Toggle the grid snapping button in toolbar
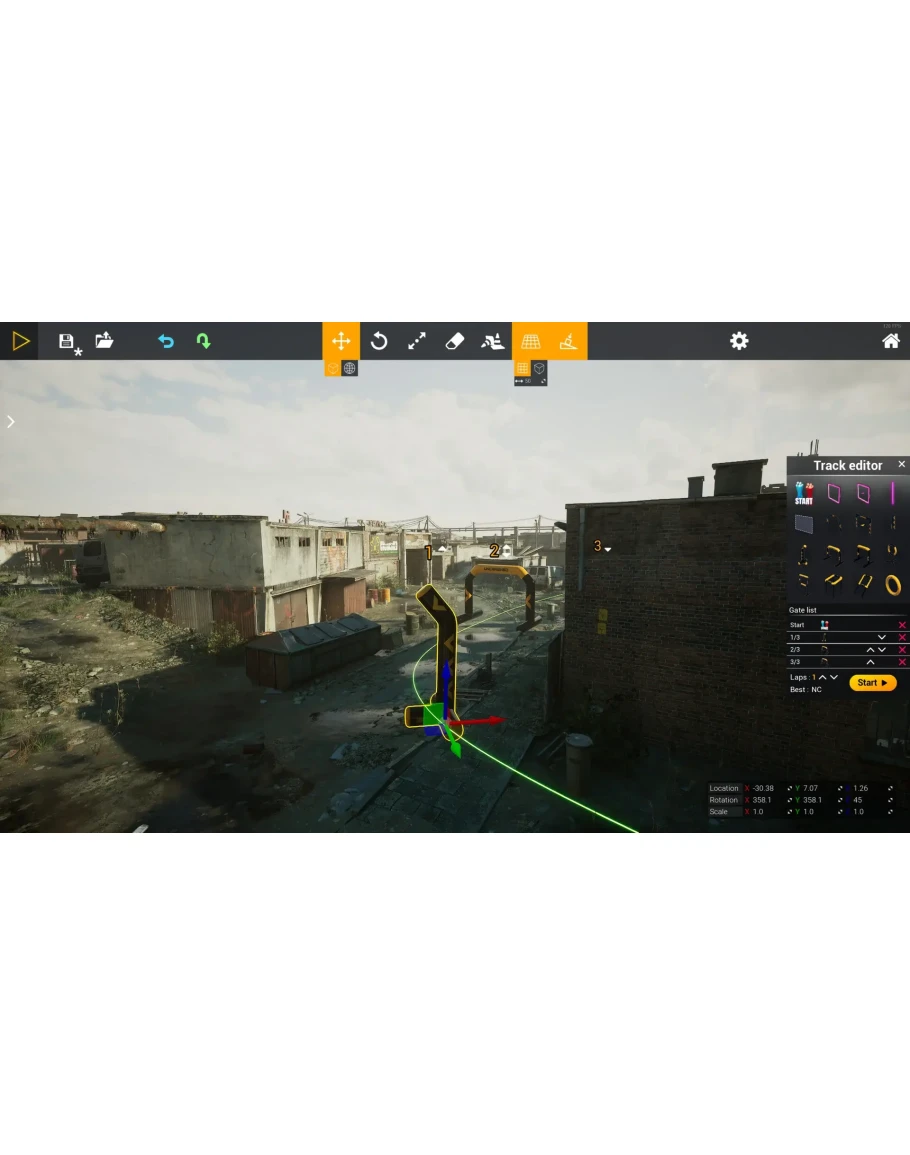The image size is (910, 1155). (x=531, y=341)
